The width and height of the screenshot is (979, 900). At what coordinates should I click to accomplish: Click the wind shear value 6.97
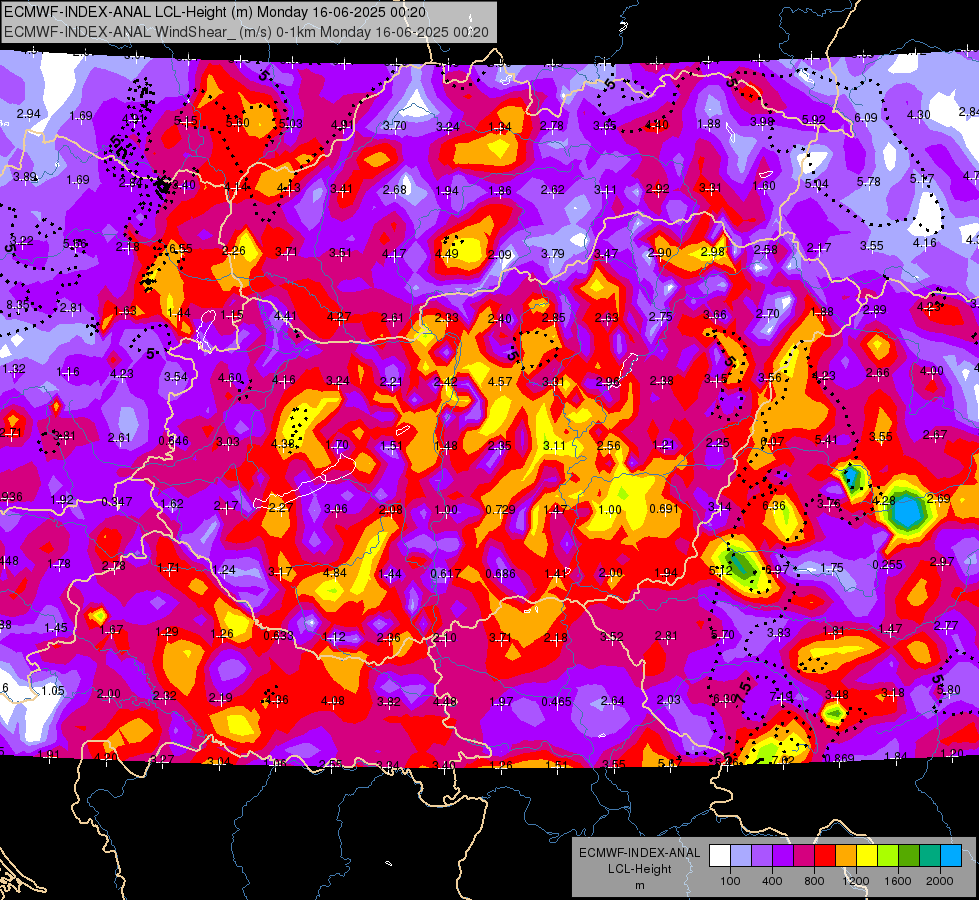pyautogui.click(x=777, y=569)
